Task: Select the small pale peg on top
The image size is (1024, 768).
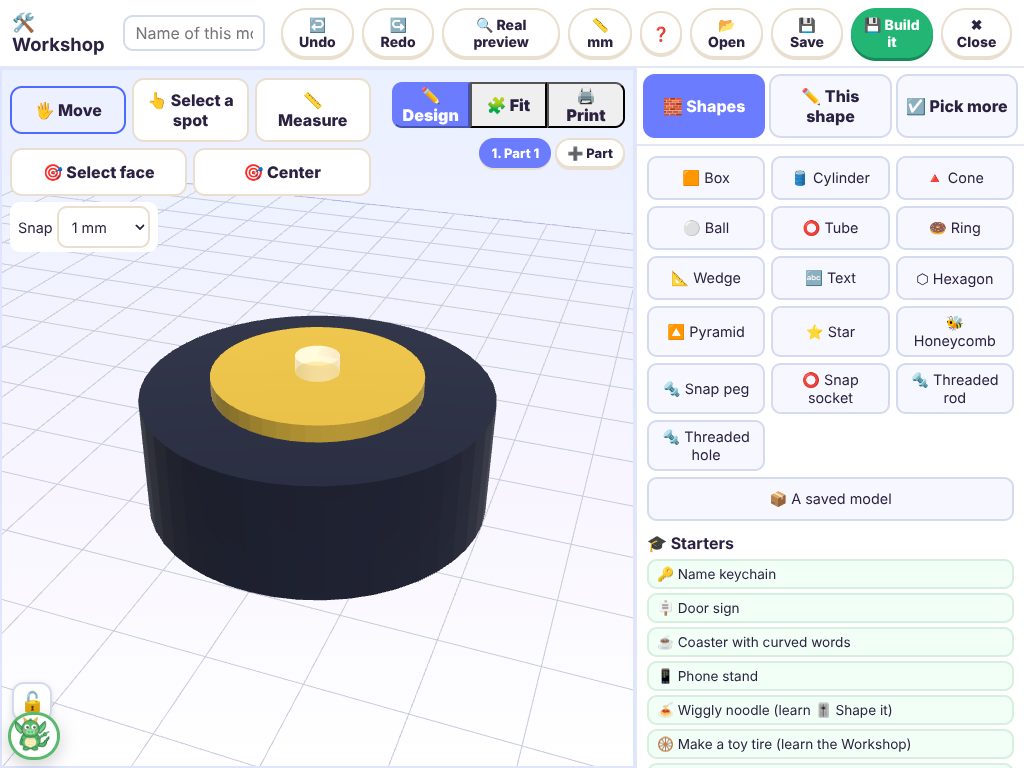Action: coord(317,363)
